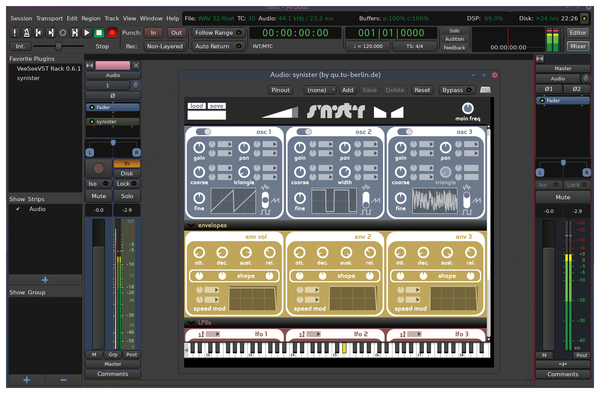Click the env 2 release knob
Viewport: 600px width, 394px height.
point(370,252)
